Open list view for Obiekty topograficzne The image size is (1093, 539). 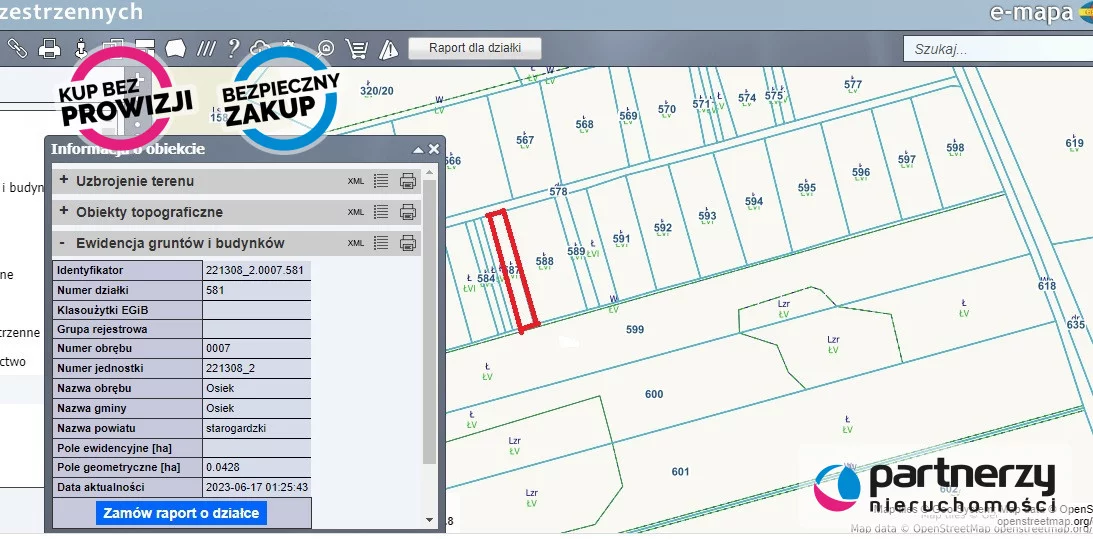(x=381, y=212)
